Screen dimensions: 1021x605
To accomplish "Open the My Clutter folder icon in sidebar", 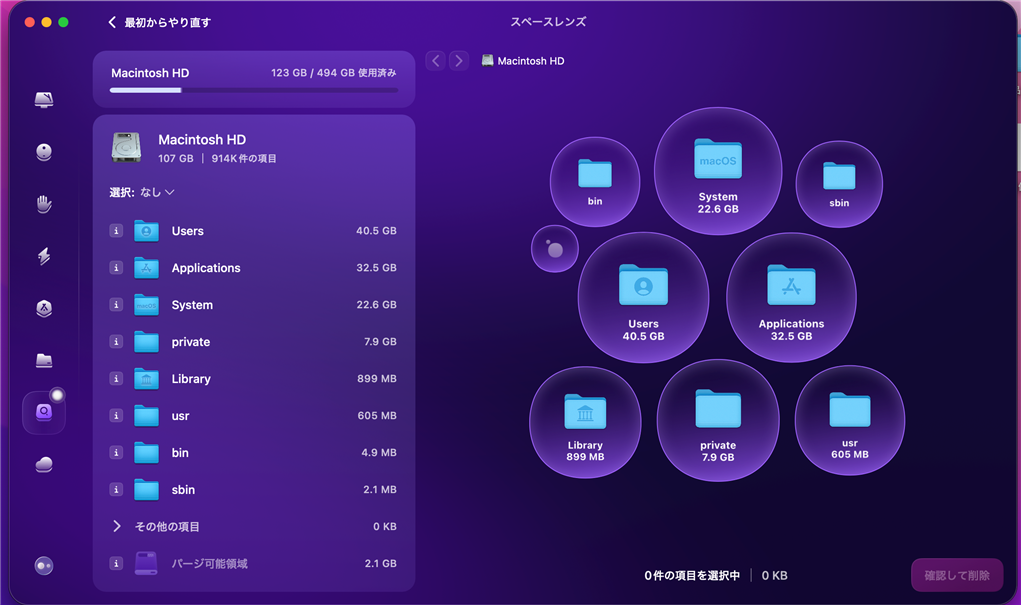I will (x=44, y=360).
